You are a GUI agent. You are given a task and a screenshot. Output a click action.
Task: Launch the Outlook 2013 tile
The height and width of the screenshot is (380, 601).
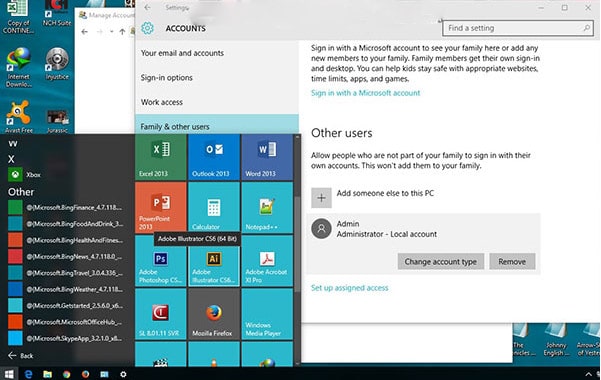(x=214, y=157)
